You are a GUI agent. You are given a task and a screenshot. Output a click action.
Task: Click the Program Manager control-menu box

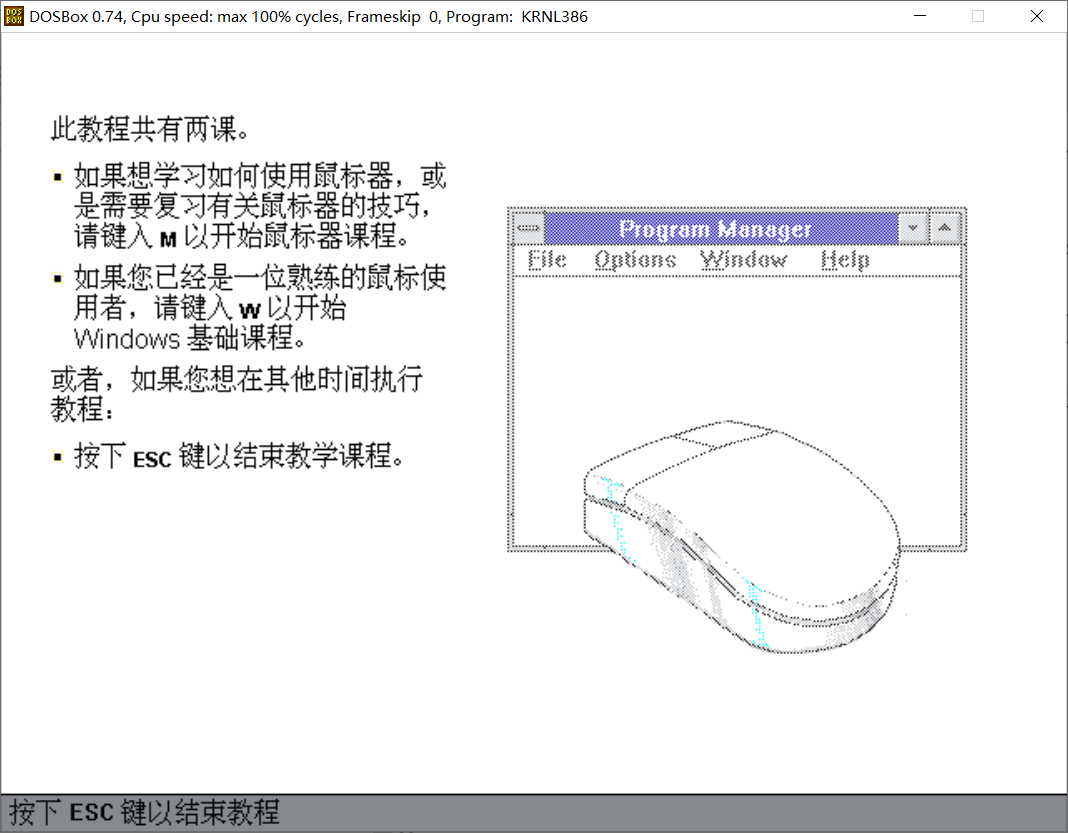[529, 228]
